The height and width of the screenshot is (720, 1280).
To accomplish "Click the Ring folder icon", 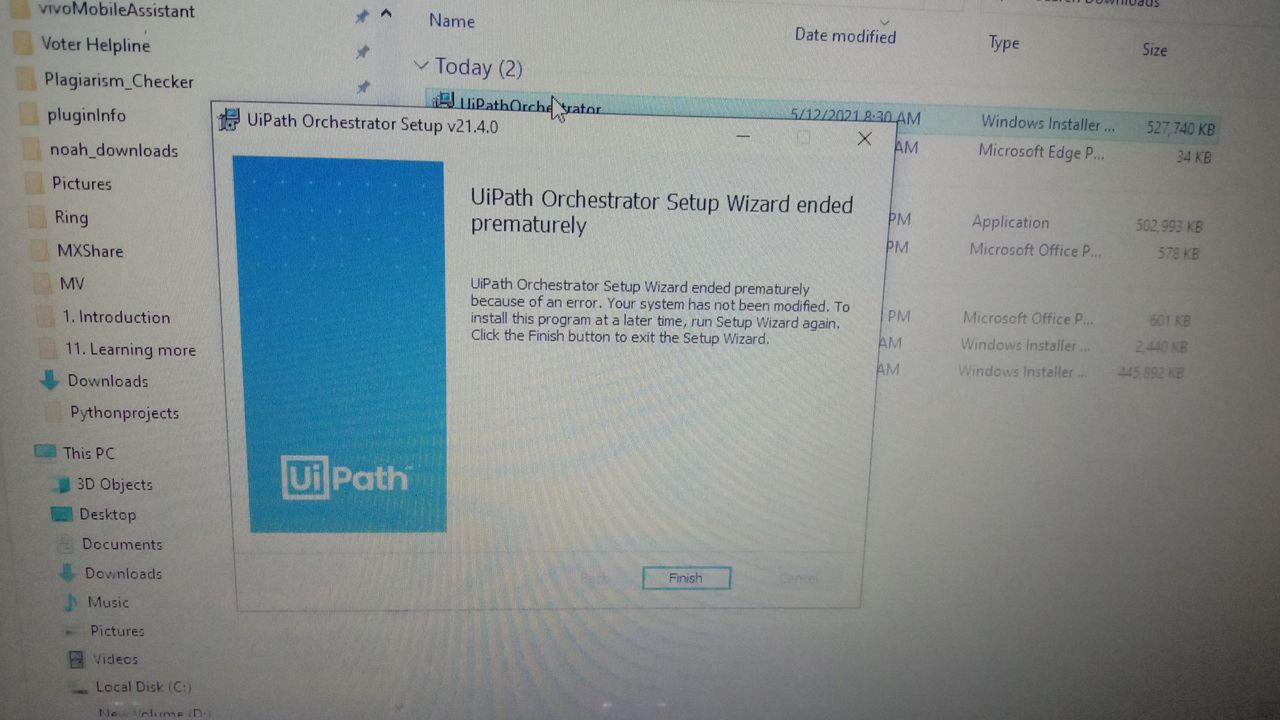I will (37, 216).
